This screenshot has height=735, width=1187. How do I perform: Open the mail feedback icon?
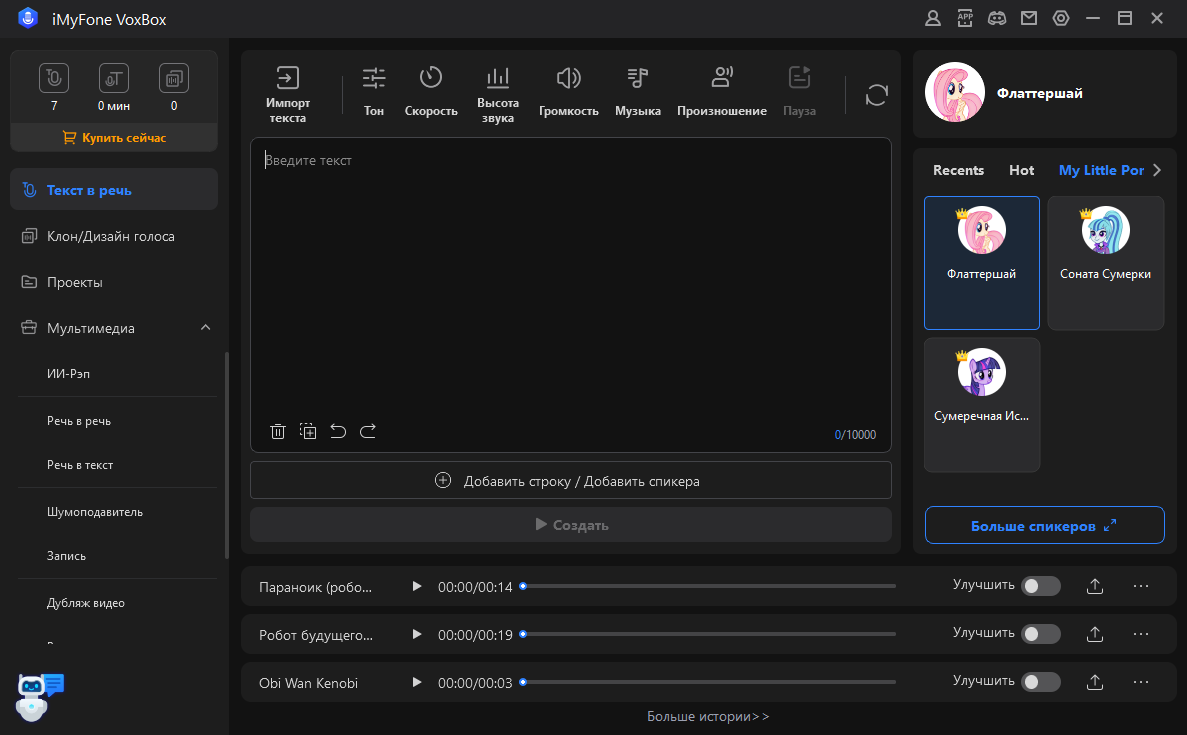point(1029,19)
